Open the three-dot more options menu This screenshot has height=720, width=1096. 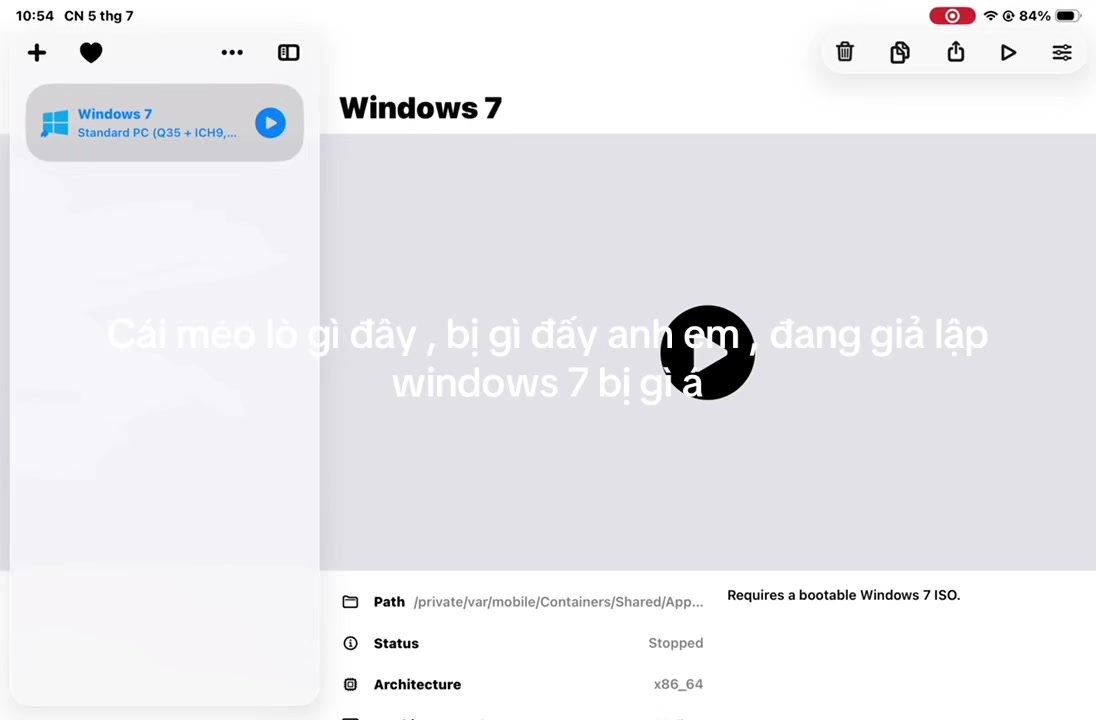point(232,52)
